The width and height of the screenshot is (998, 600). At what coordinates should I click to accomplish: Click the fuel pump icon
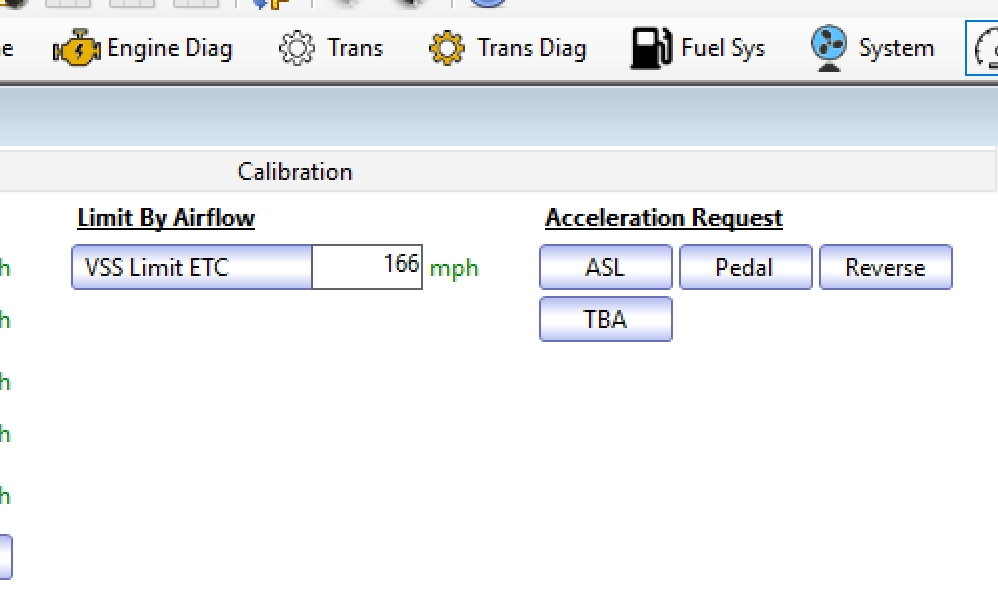click(x=651, y=48)
